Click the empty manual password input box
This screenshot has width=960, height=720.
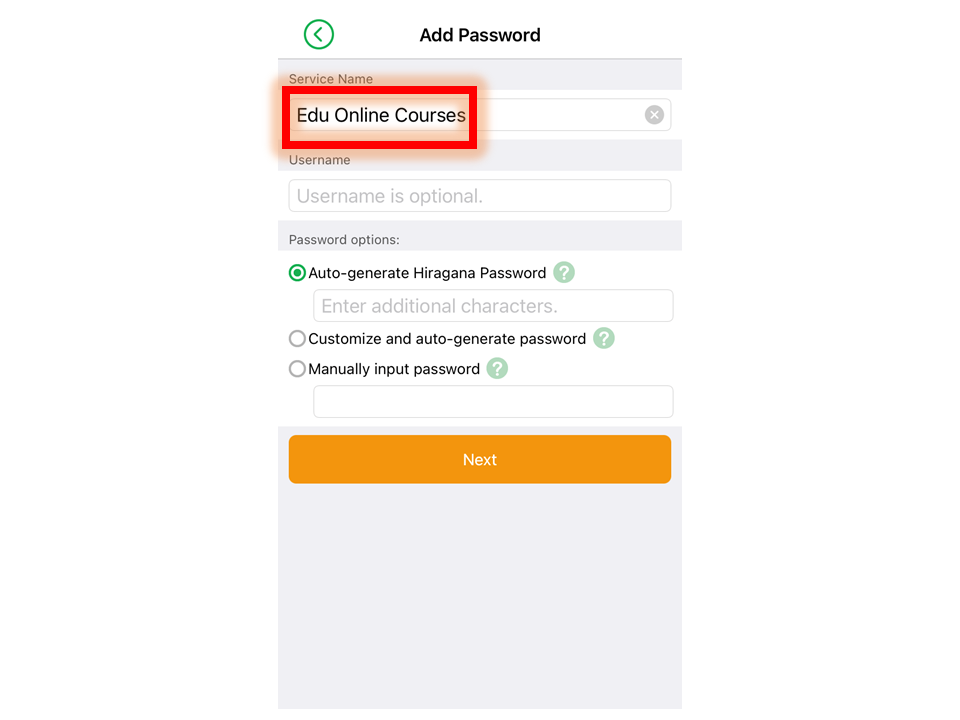pos(493,402)
